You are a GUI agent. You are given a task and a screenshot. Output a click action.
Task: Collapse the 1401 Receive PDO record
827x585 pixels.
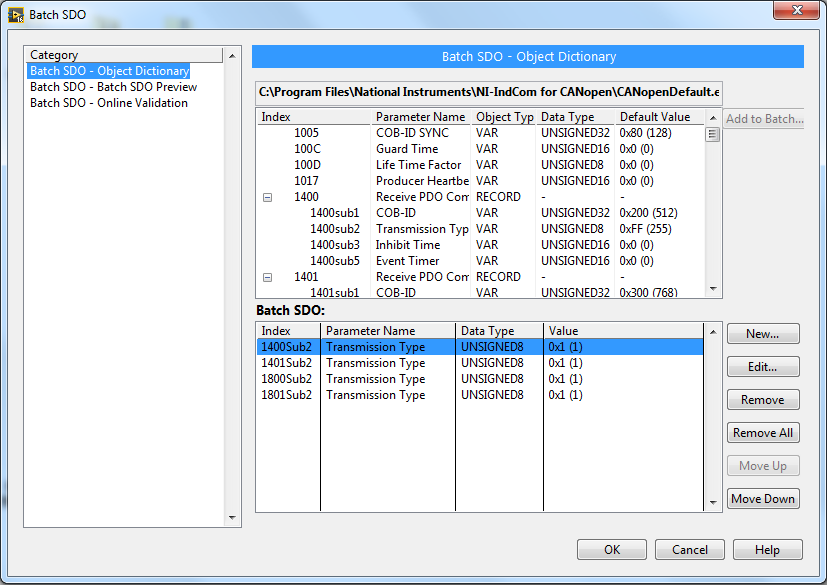(x=267, y=277)
